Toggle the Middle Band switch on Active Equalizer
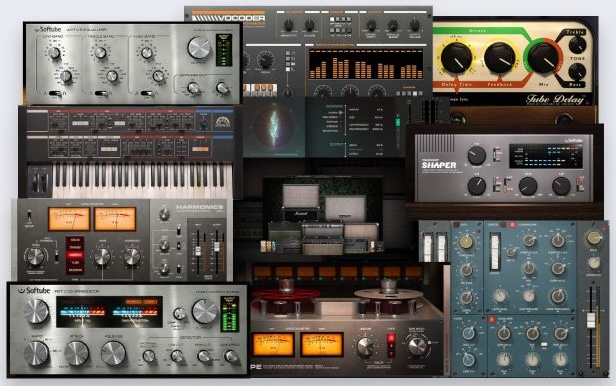Screen dimensions: 616x386 pos(101,93)
